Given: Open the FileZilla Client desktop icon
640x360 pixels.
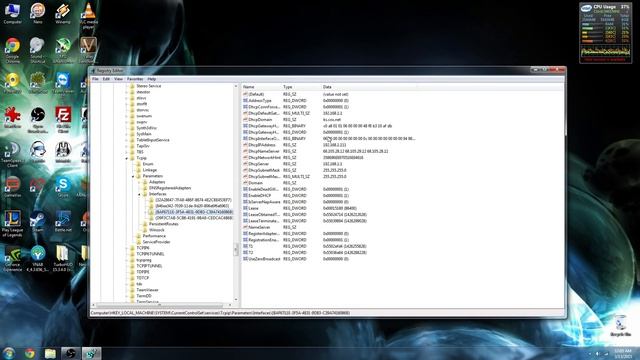Looking at the screenshot, I should [63, 120].
